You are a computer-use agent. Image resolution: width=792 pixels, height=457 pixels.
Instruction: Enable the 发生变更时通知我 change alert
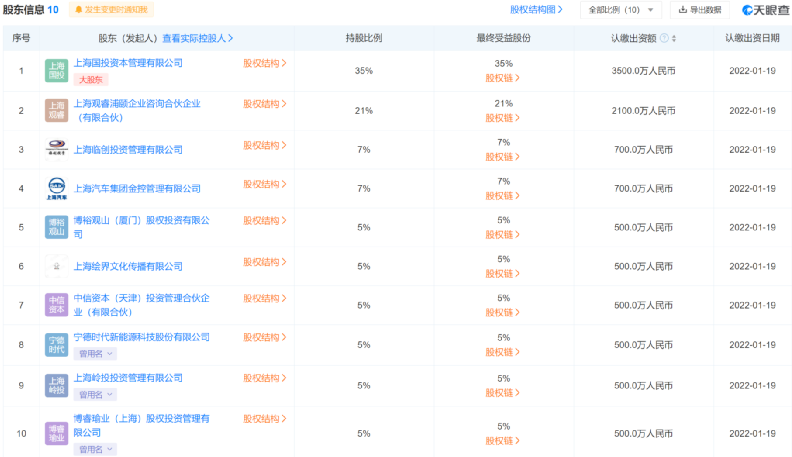click(x=110, y=10)
